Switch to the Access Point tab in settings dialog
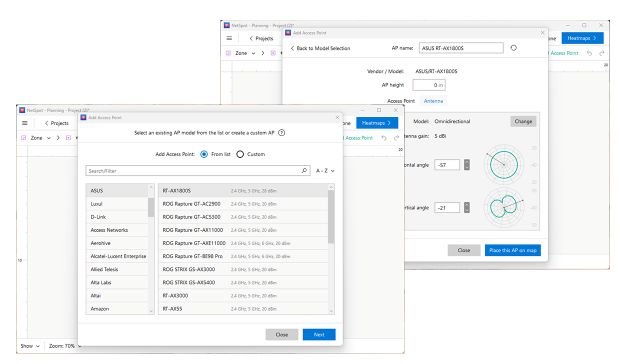Image resolution: width=620 pixels, height=364 pixels. pos(401,101)
